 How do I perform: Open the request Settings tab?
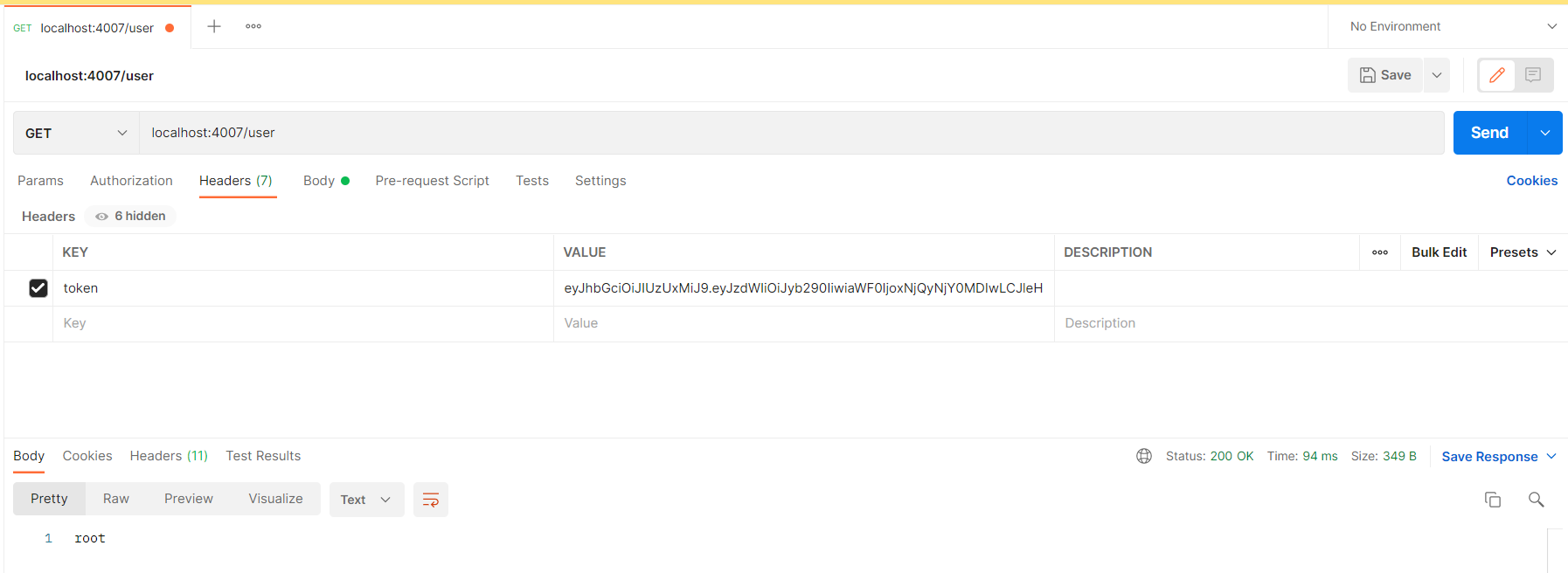600,181
